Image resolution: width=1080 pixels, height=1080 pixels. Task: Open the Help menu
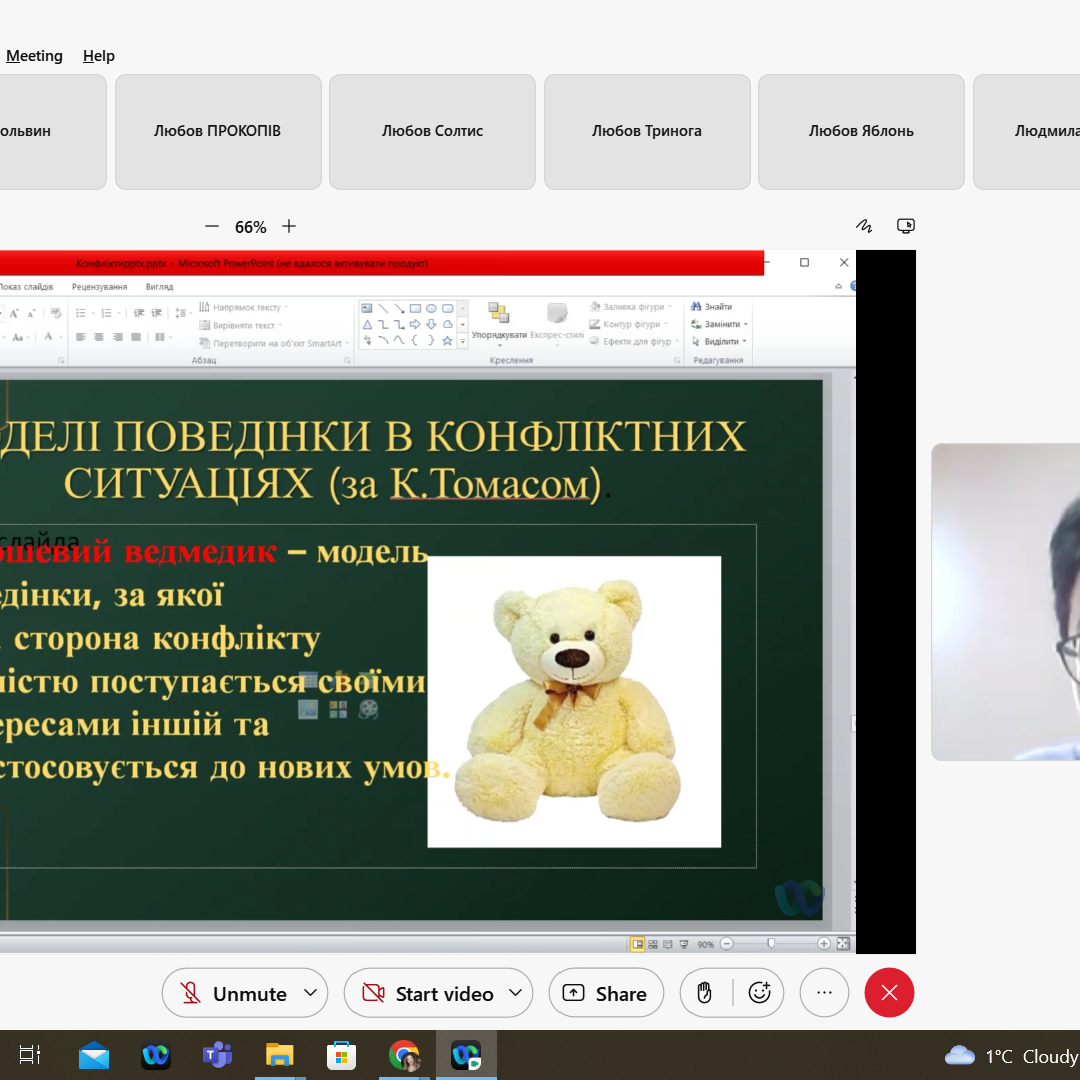point(98,56)
